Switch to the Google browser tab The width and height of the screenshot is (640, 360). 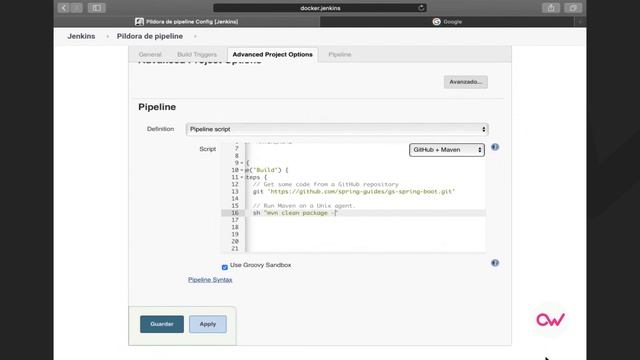click(447, 22)
